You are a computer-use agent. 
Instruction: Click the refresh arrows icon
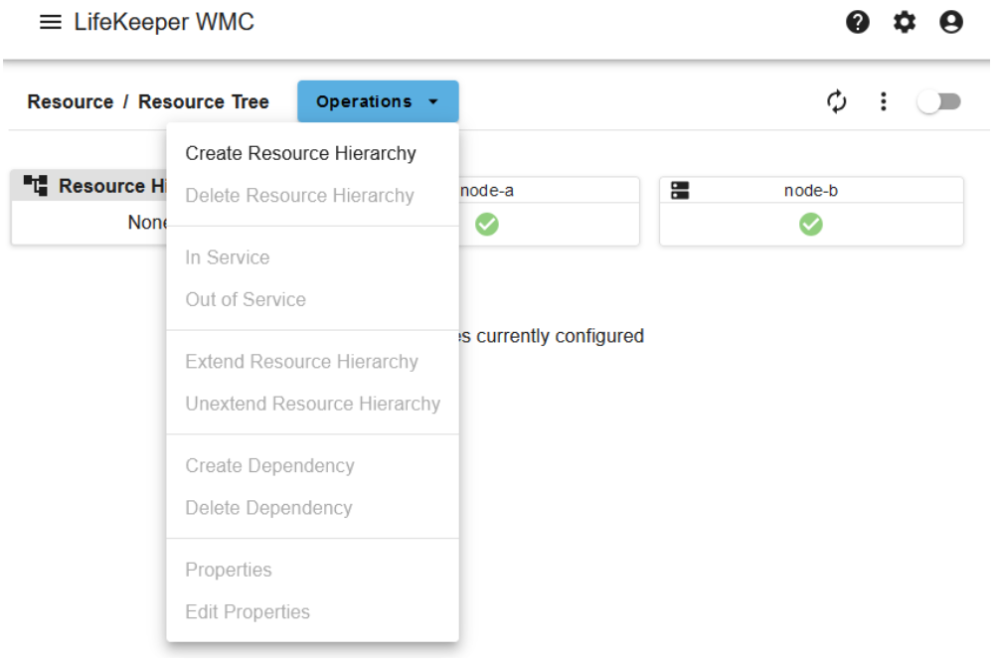[837, 101]
